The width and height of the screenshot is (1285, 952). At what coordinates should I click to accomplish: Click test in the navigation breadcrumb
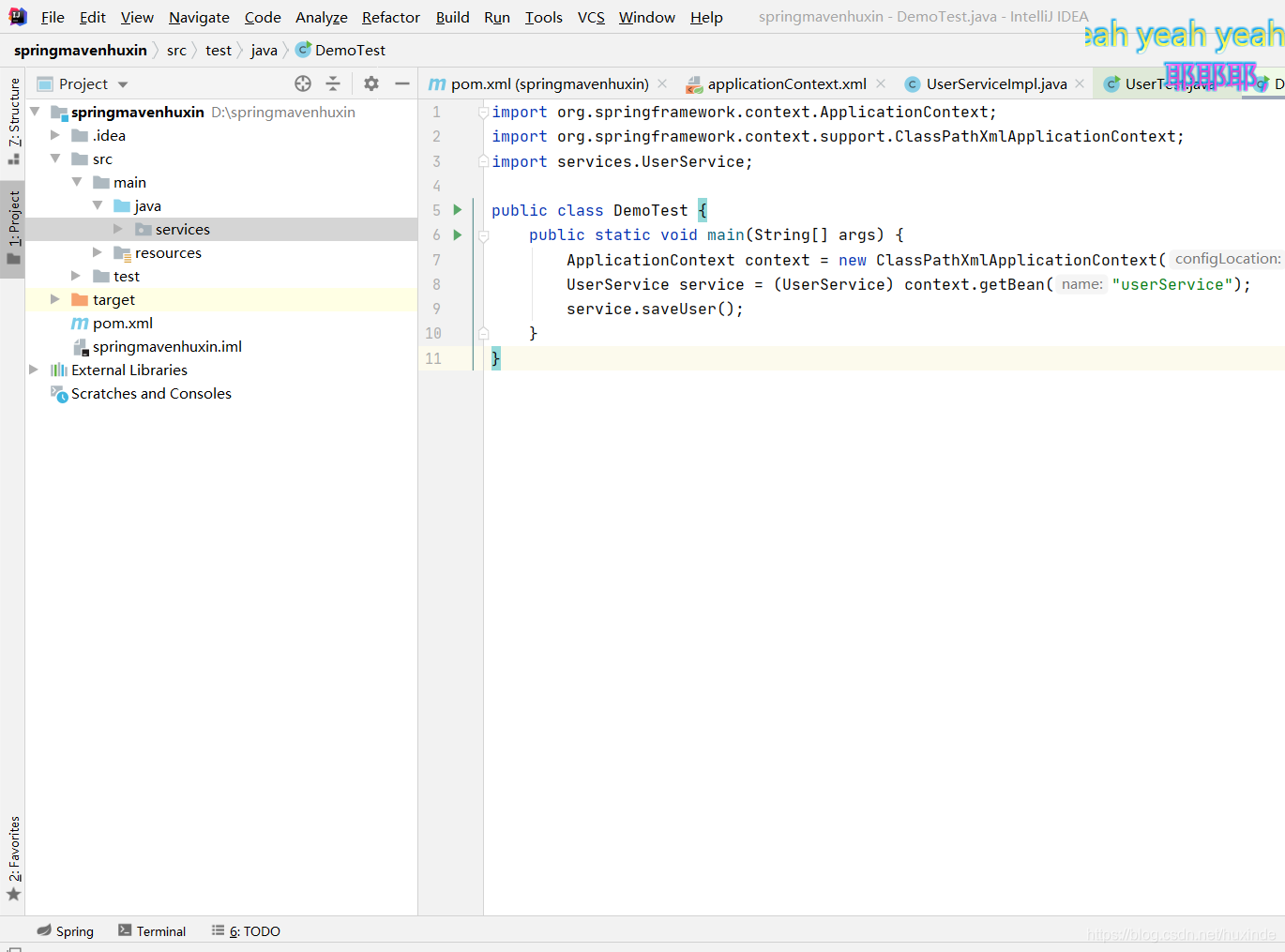click(219, 50)
